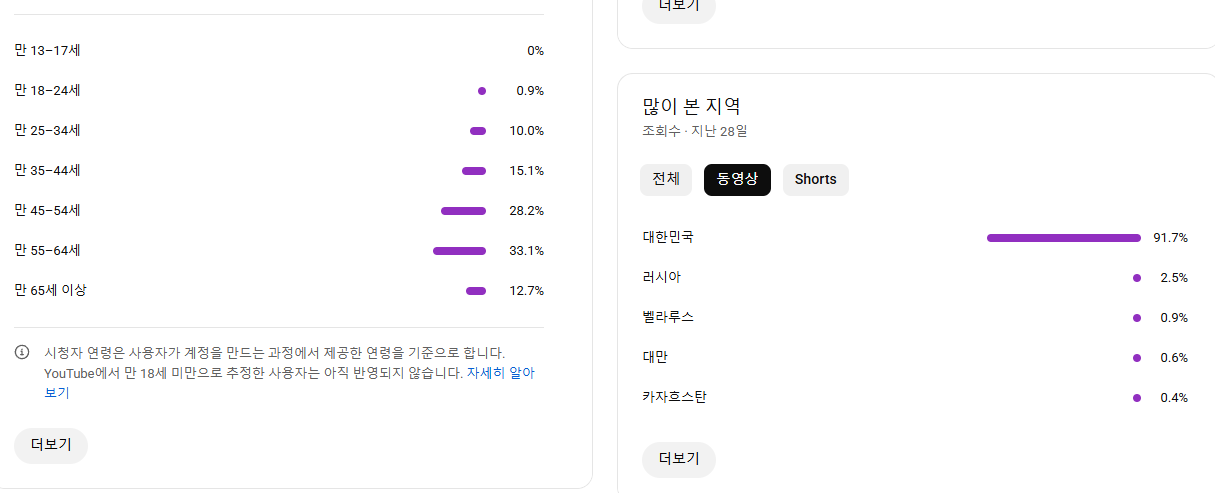Viewport: 1215px width, 493px height.
Task: Click 더보기 under the 카자흐스탄 row
Action: [679, 459]
